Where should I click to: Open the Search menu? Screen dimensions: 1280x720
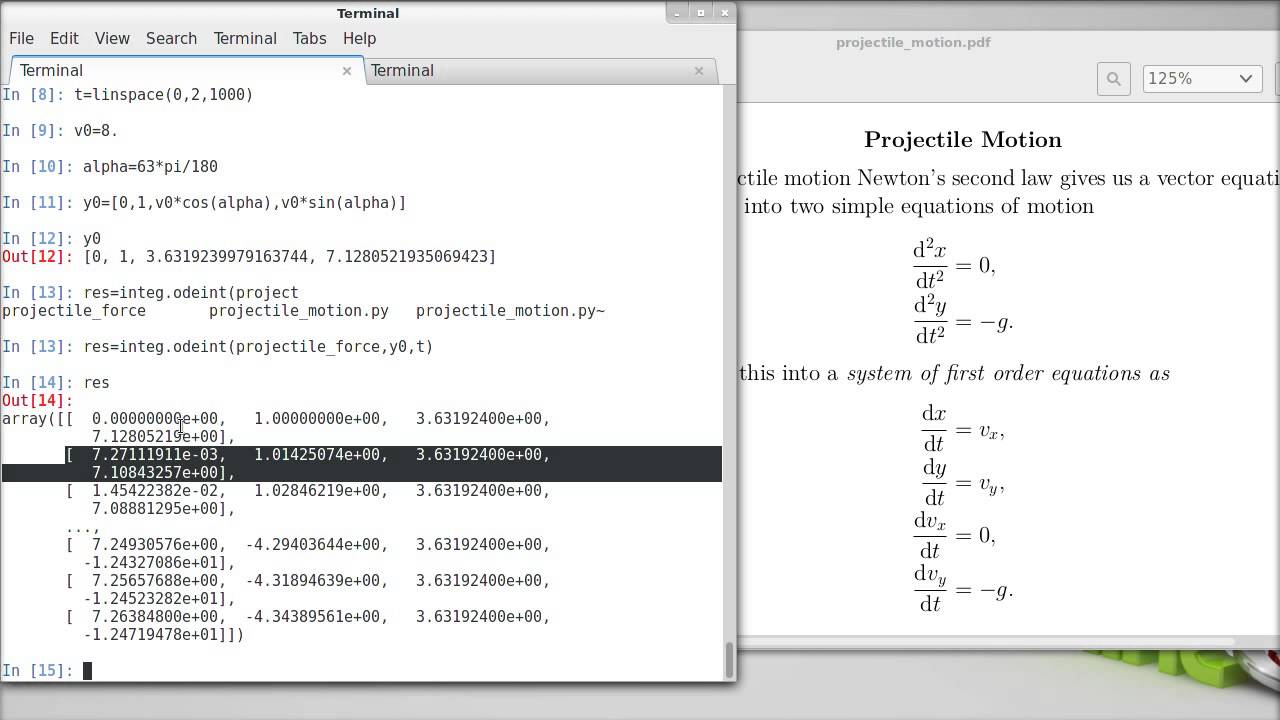(171, 38)
